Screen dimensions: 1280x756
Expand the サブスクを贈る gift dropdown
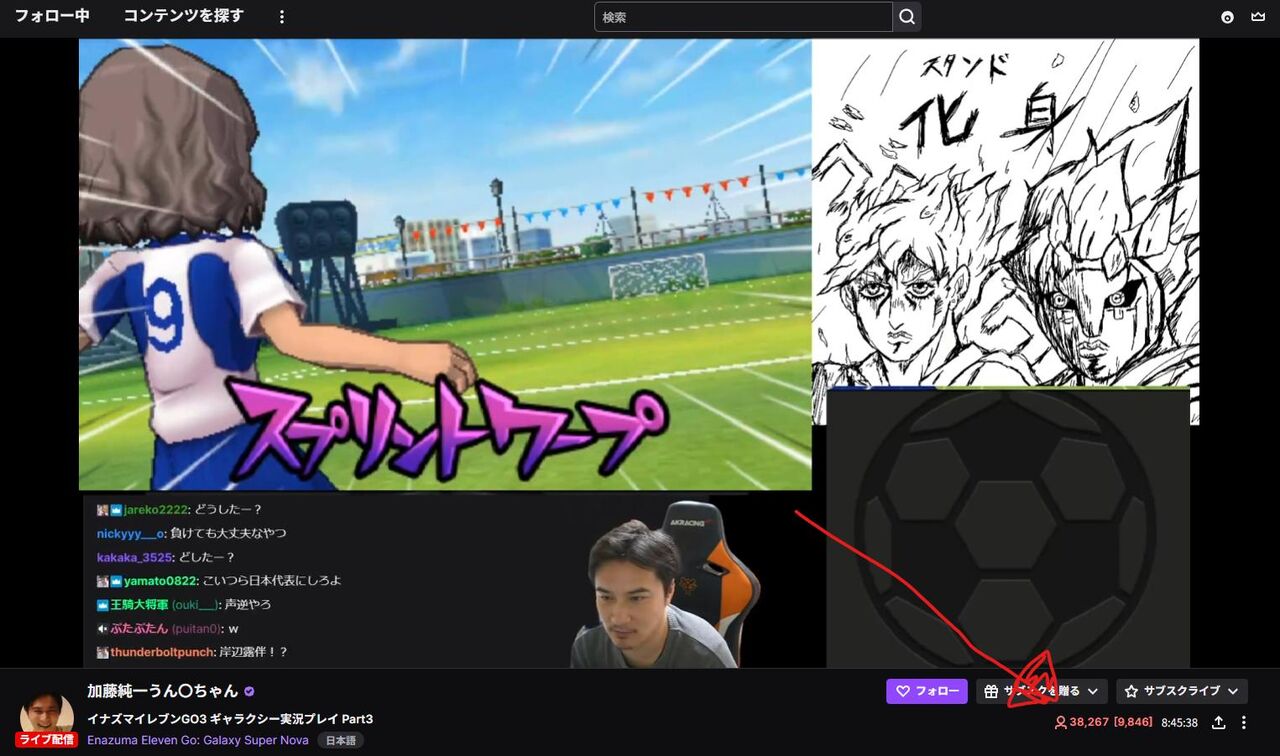(1042, 691)
